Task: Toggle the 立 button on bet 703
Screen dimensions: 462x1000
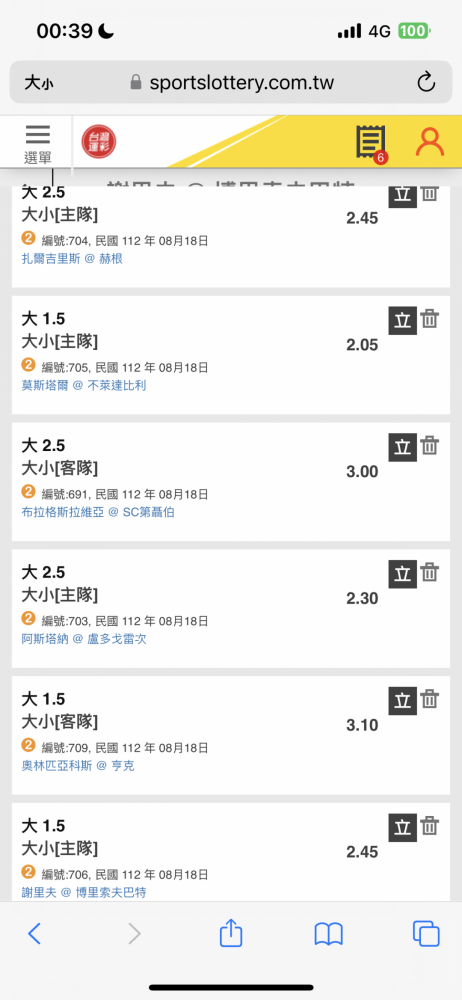Action: (403, 574)
